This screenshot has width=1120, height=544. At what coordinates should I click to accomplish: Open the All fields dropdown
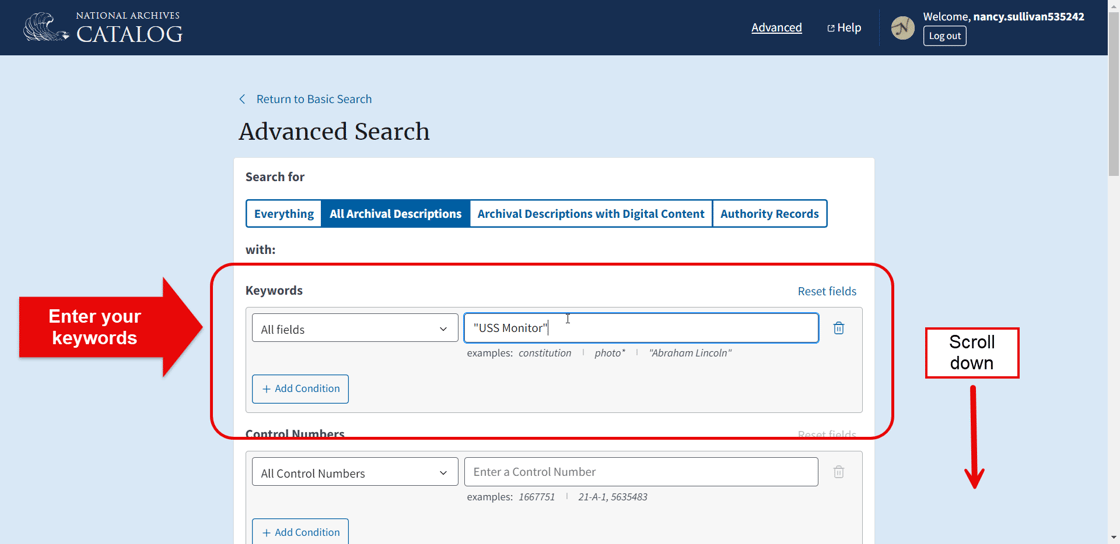point(354,329)
